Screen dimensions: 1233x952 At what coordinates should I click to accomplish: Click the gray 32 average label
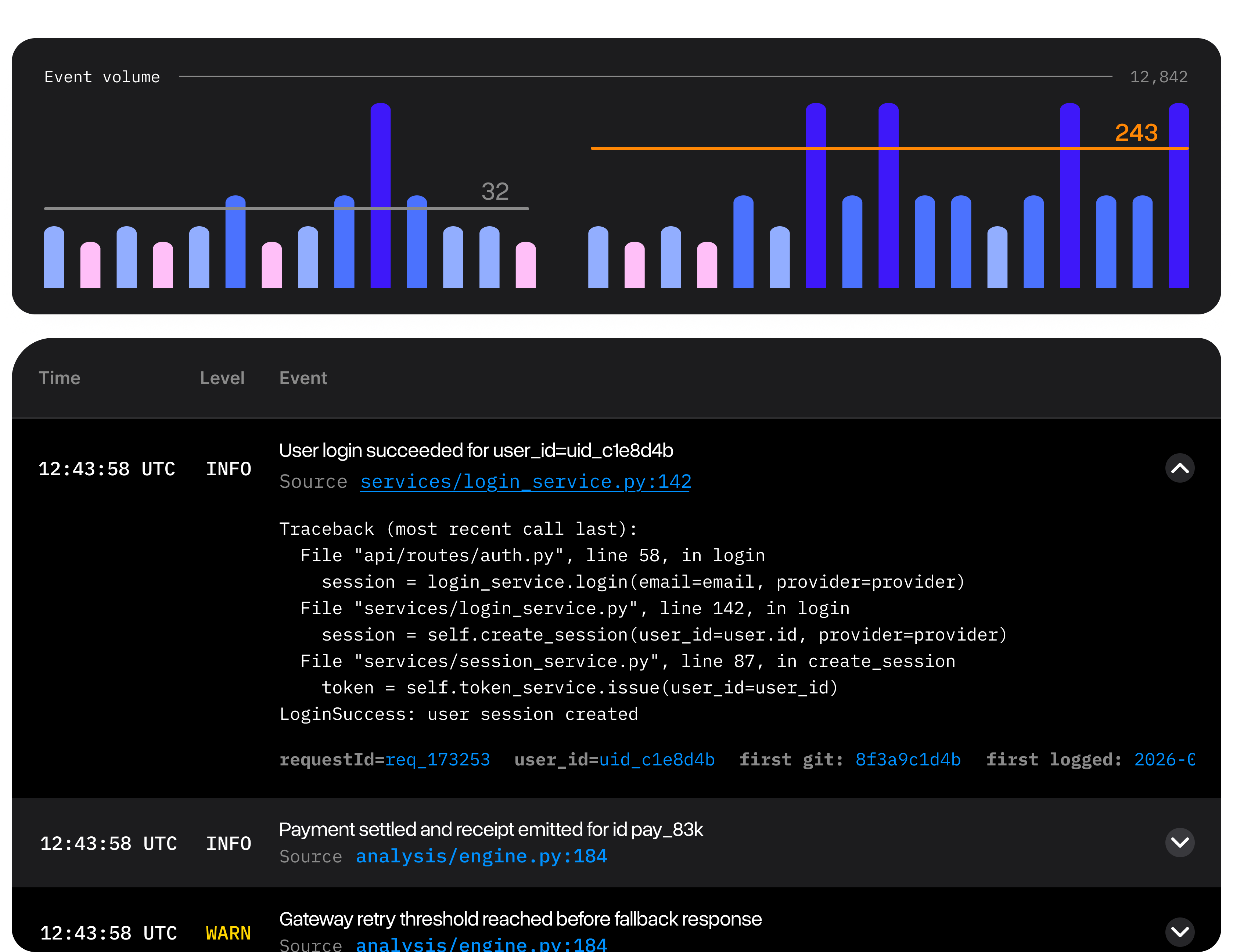[495, 191]
